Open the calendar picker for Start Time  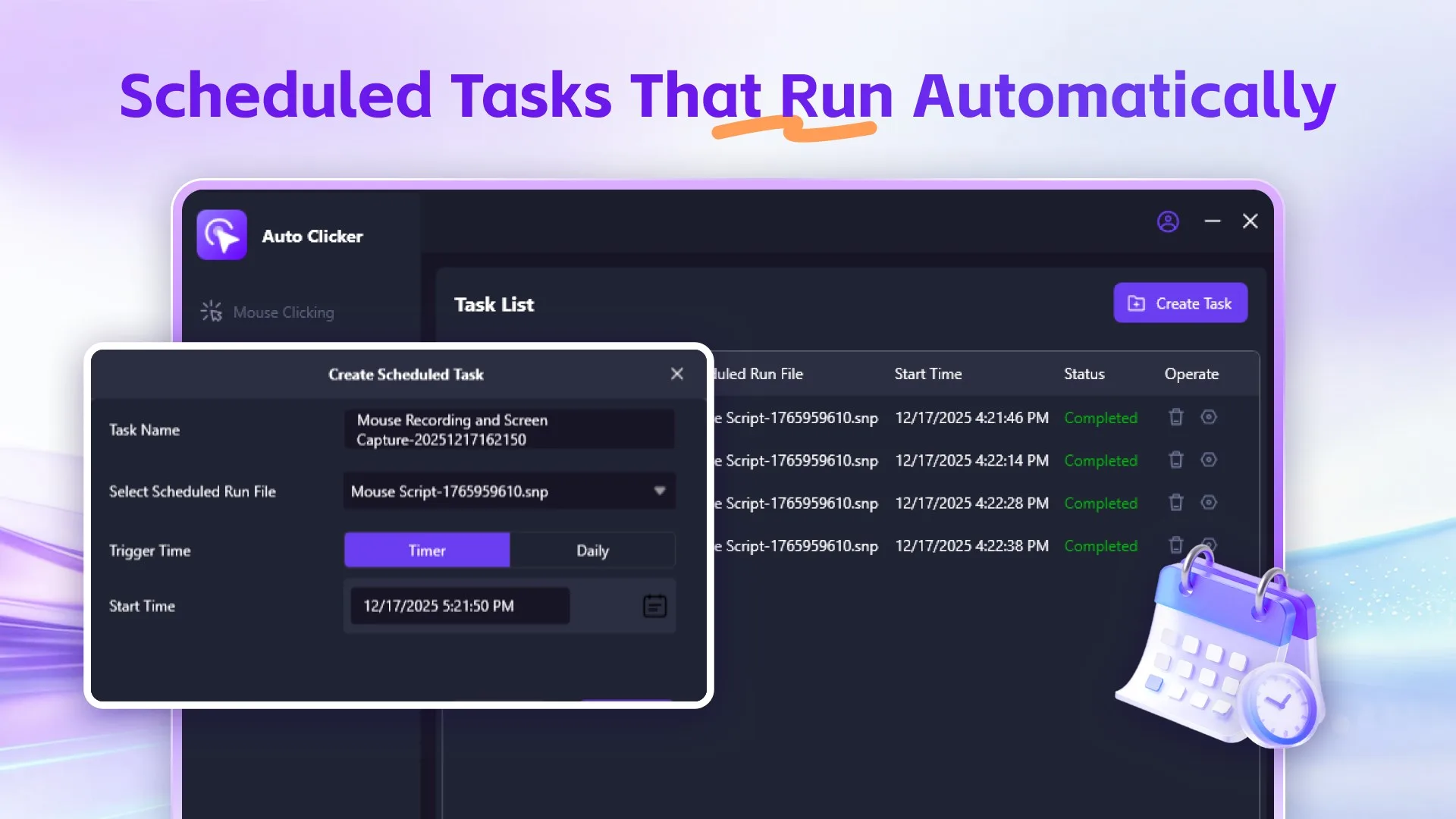click(654, 606)
